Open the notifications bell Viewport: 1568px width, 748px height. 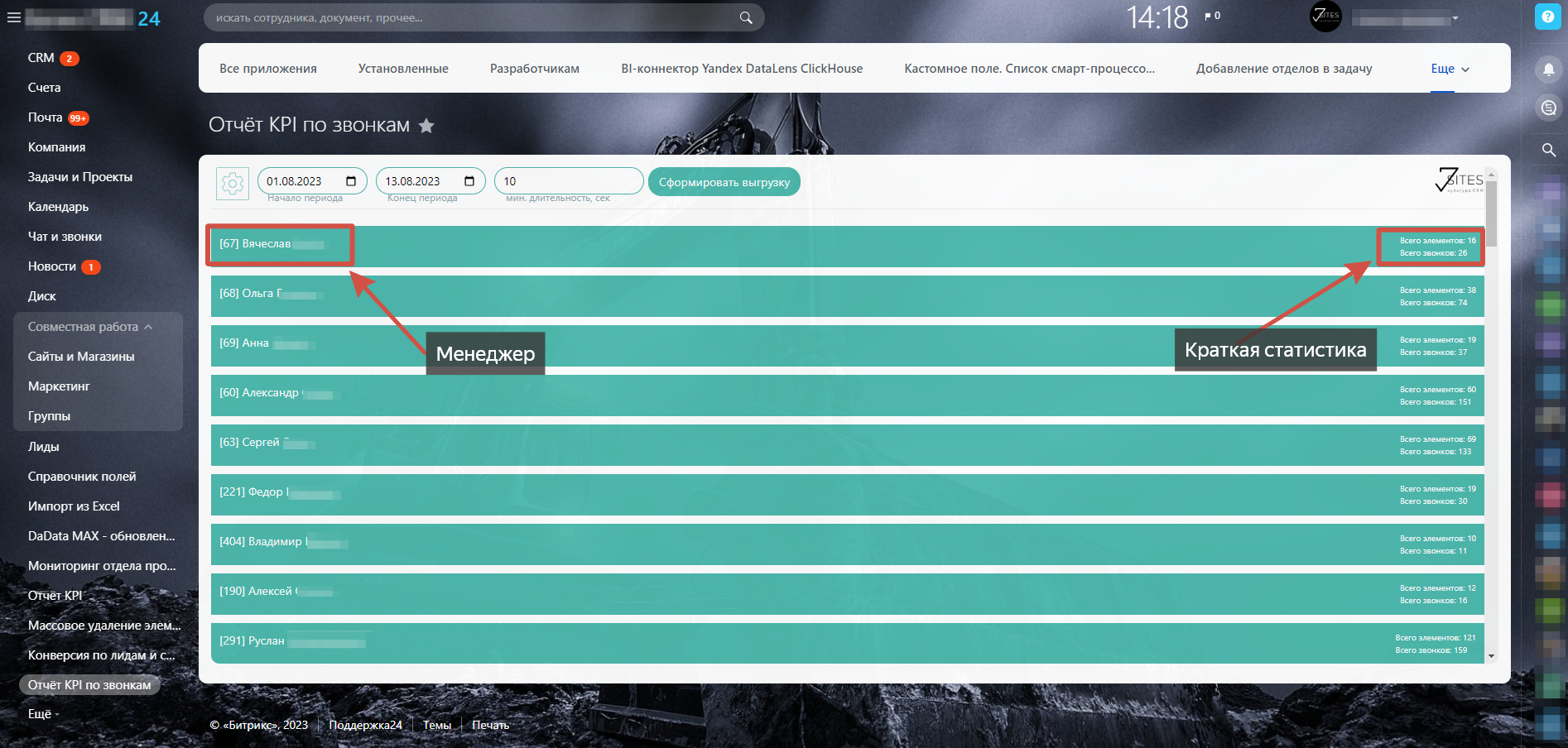(x=1548, y=70)
